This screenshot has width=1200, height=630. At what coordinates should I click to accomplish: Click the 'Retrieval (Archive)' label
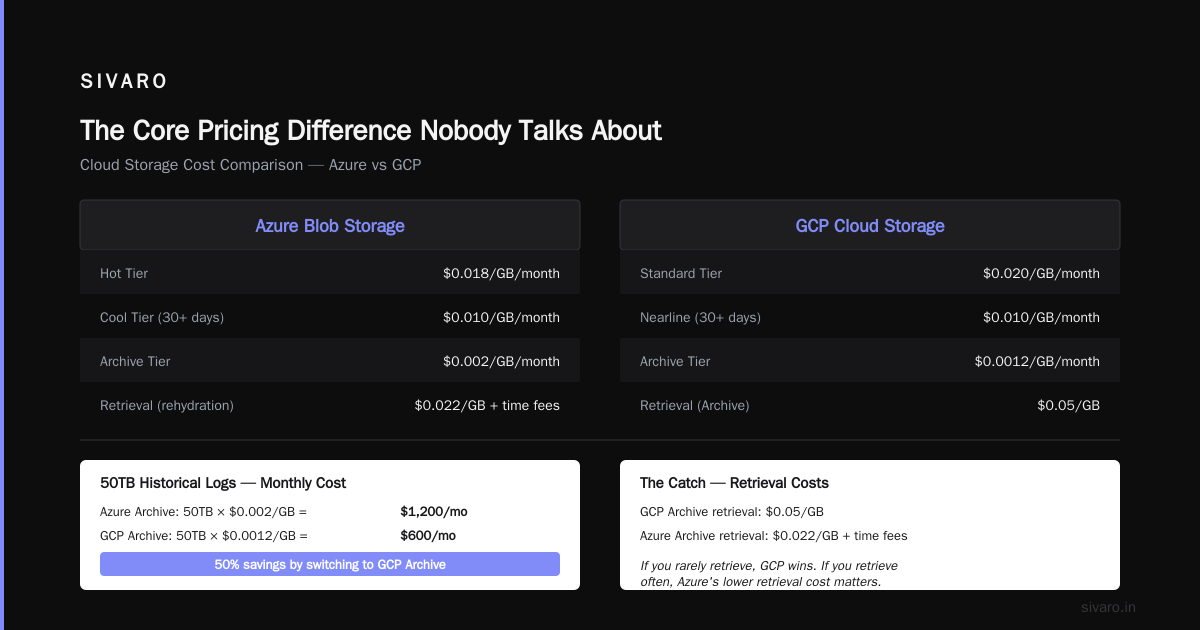coord(694,405)
